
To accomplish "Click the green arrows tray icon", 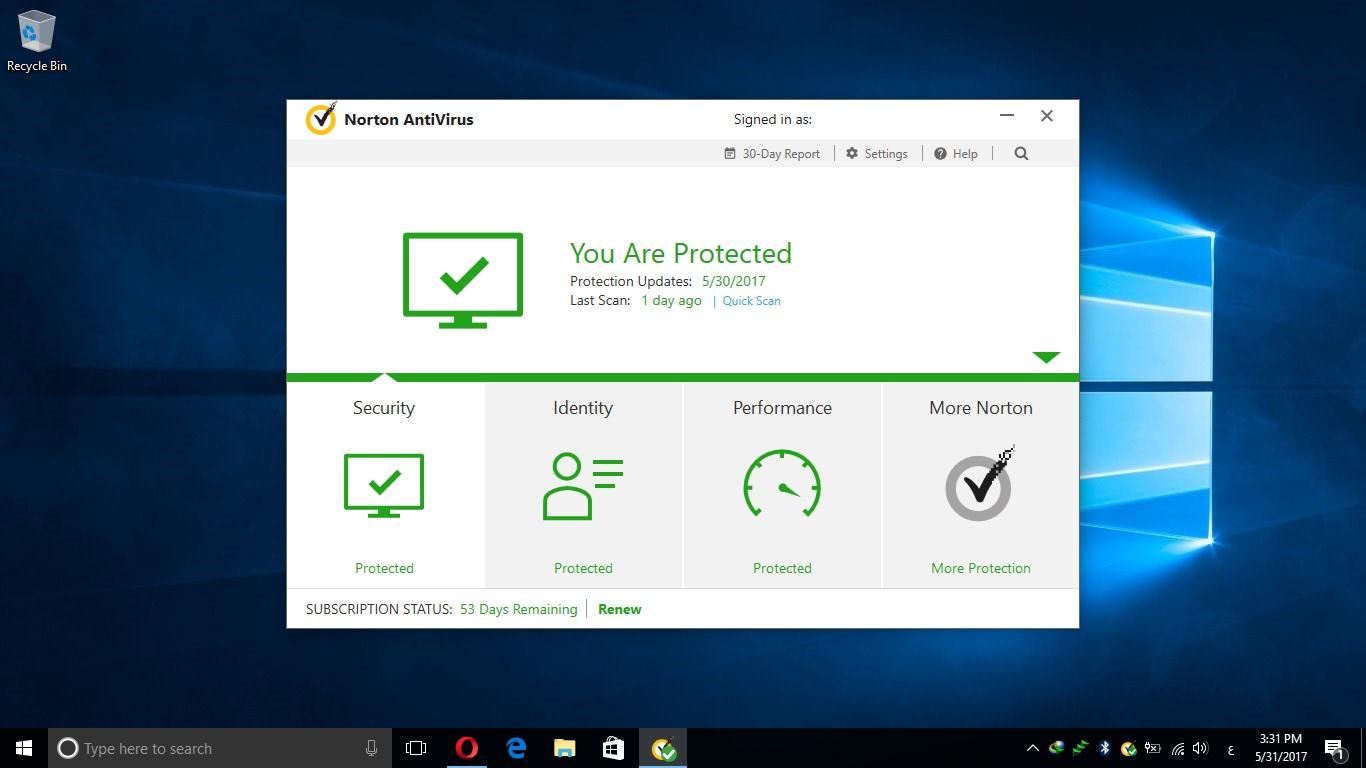I will pyautogui.click(x=1080, y=748).
